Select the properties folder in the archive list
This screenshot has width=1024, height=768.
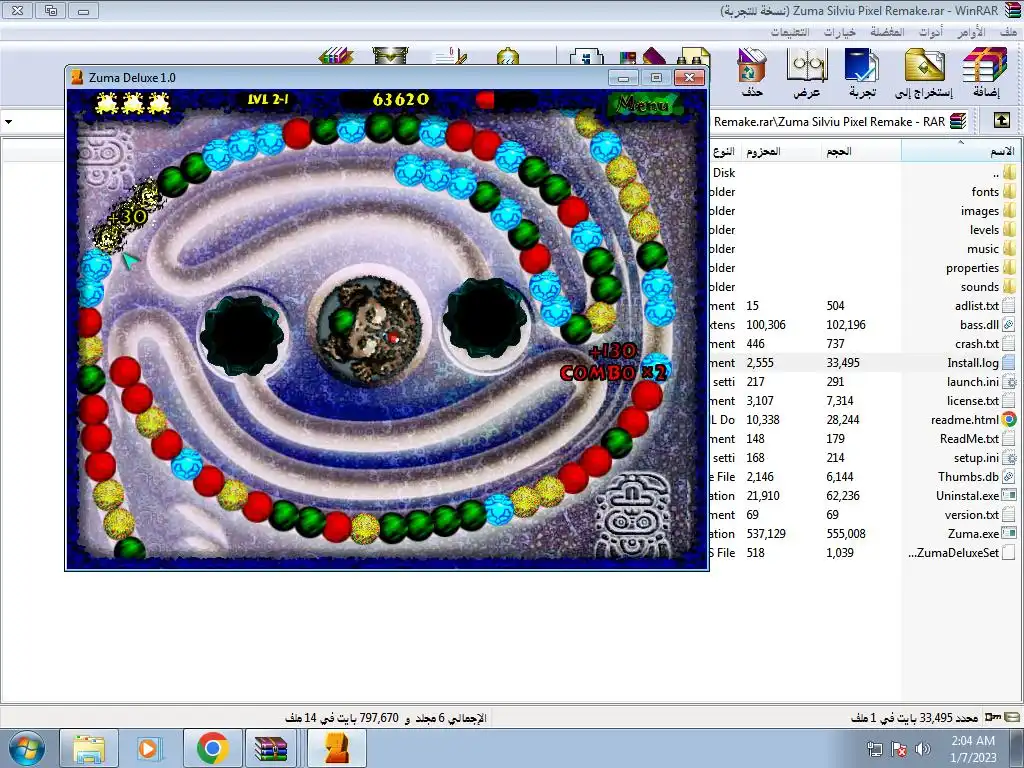pyautogui.click(x=981, y=267)
